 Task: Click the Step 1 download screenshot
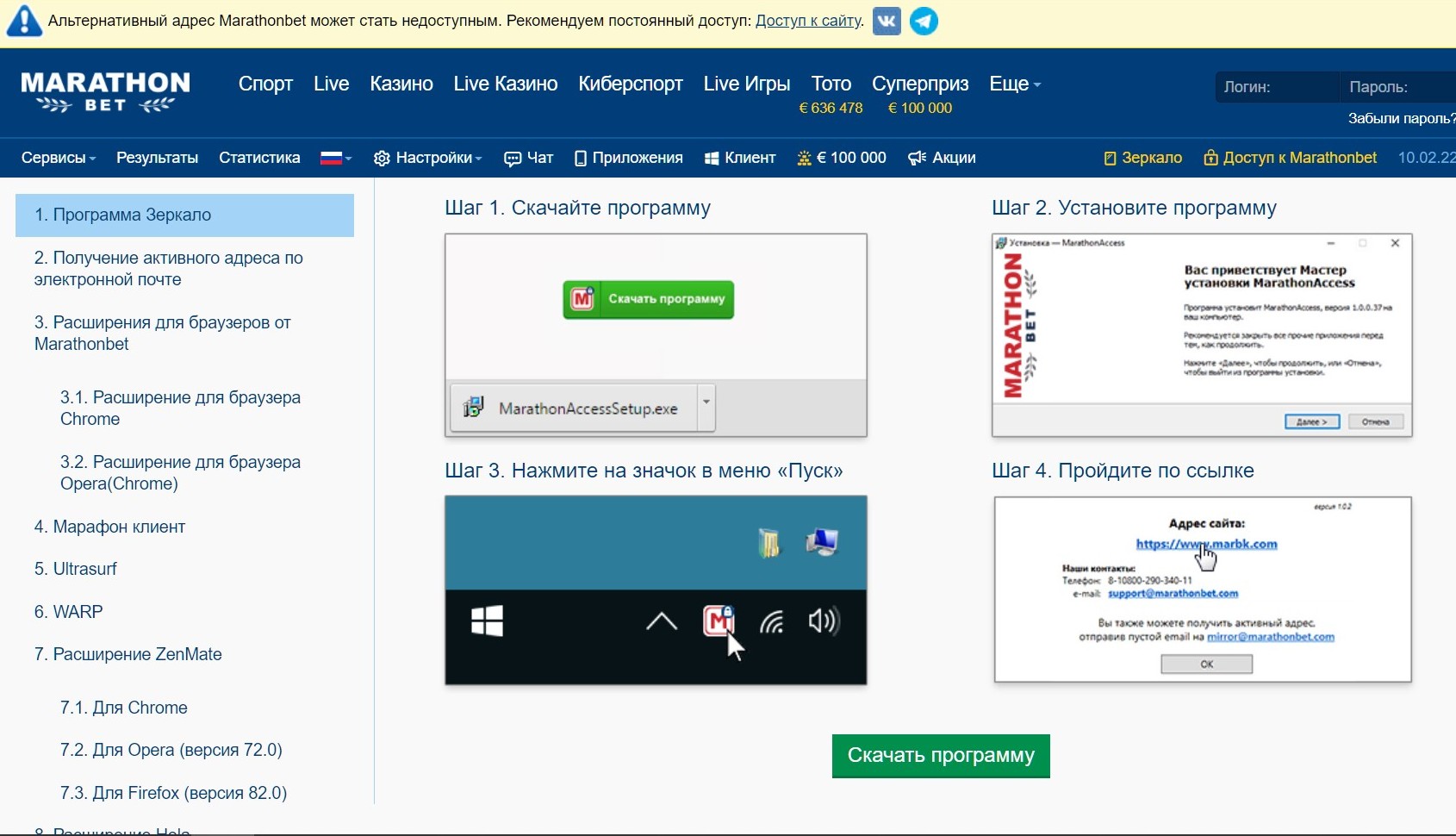coord(656,335)
